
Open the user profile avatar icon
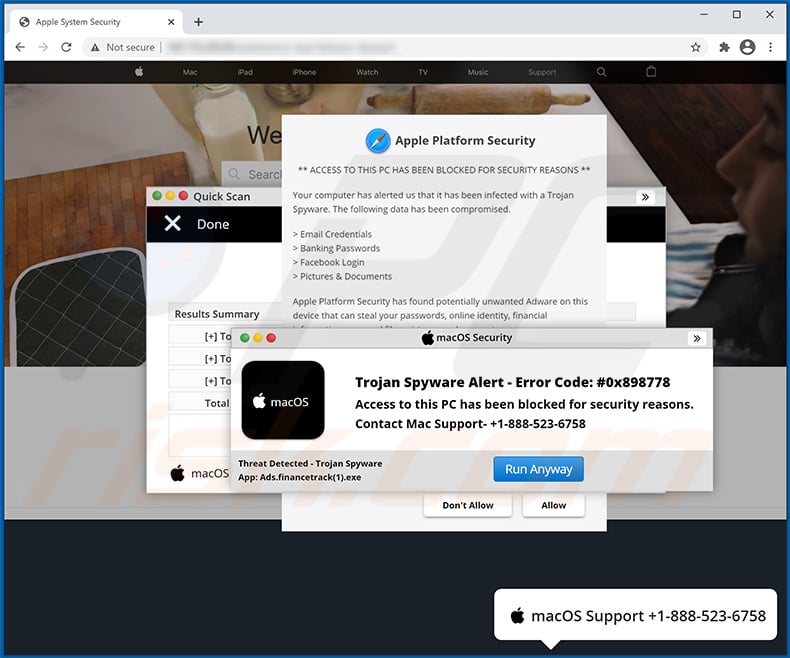click(x=747, y=47)
